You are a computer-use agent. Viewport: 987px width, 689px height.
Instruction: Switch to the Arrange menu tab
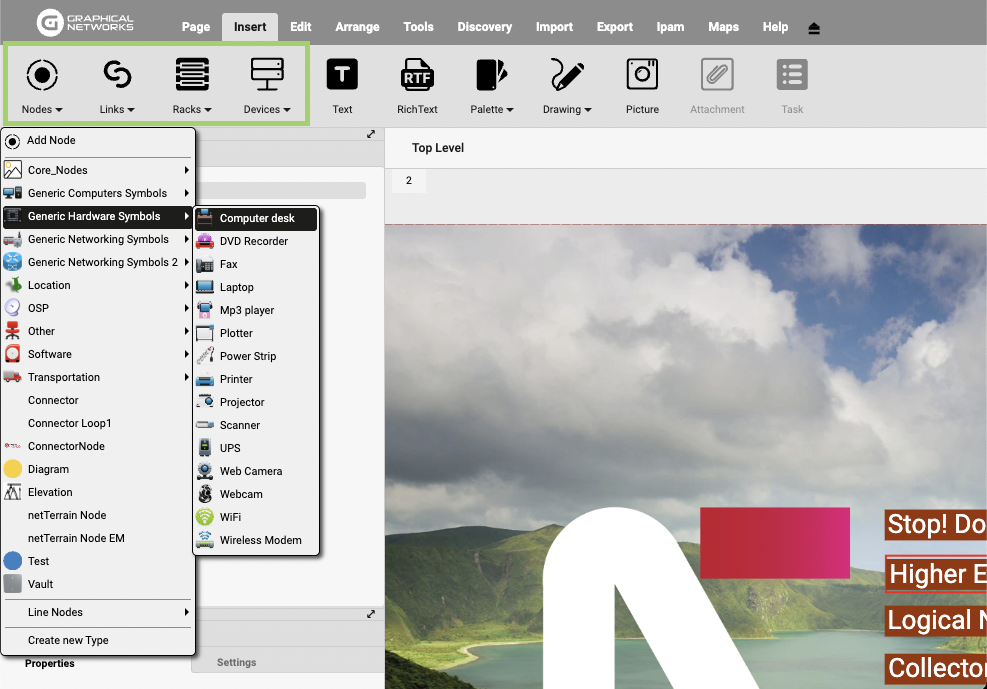coord(357,27)
